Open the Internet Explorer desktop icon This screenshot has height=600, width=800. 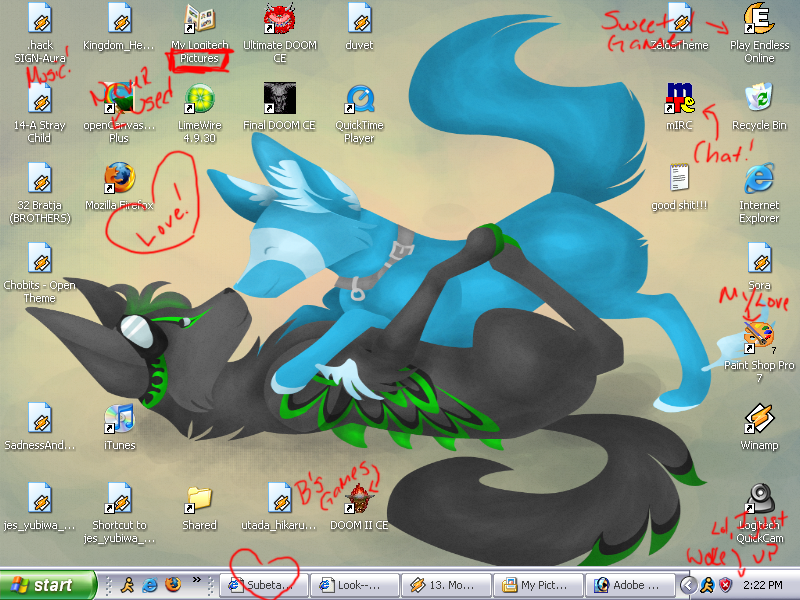759,179
